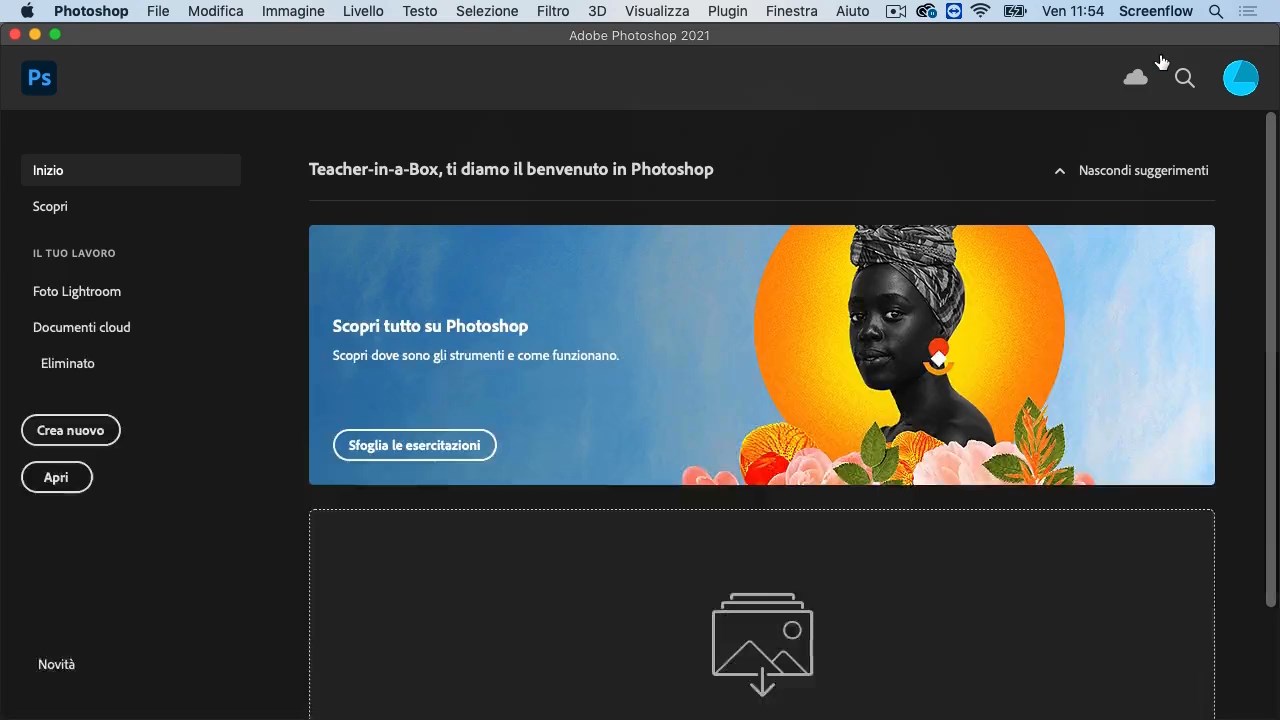Open the 3D menu

[597, 11]
